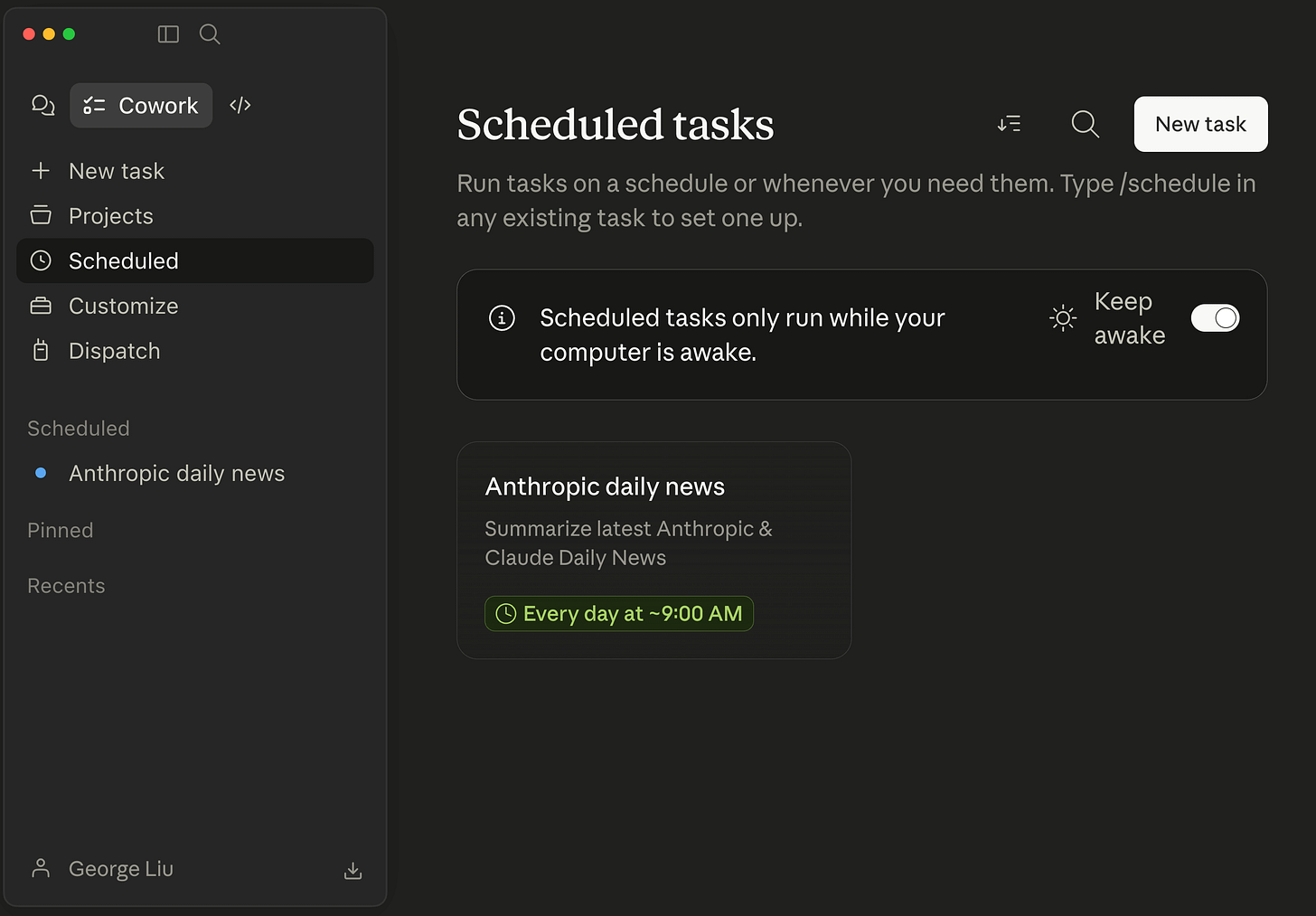1316x916 pixels.
Task: Open the Chat bubbles icon
Action: pos(42,106)
